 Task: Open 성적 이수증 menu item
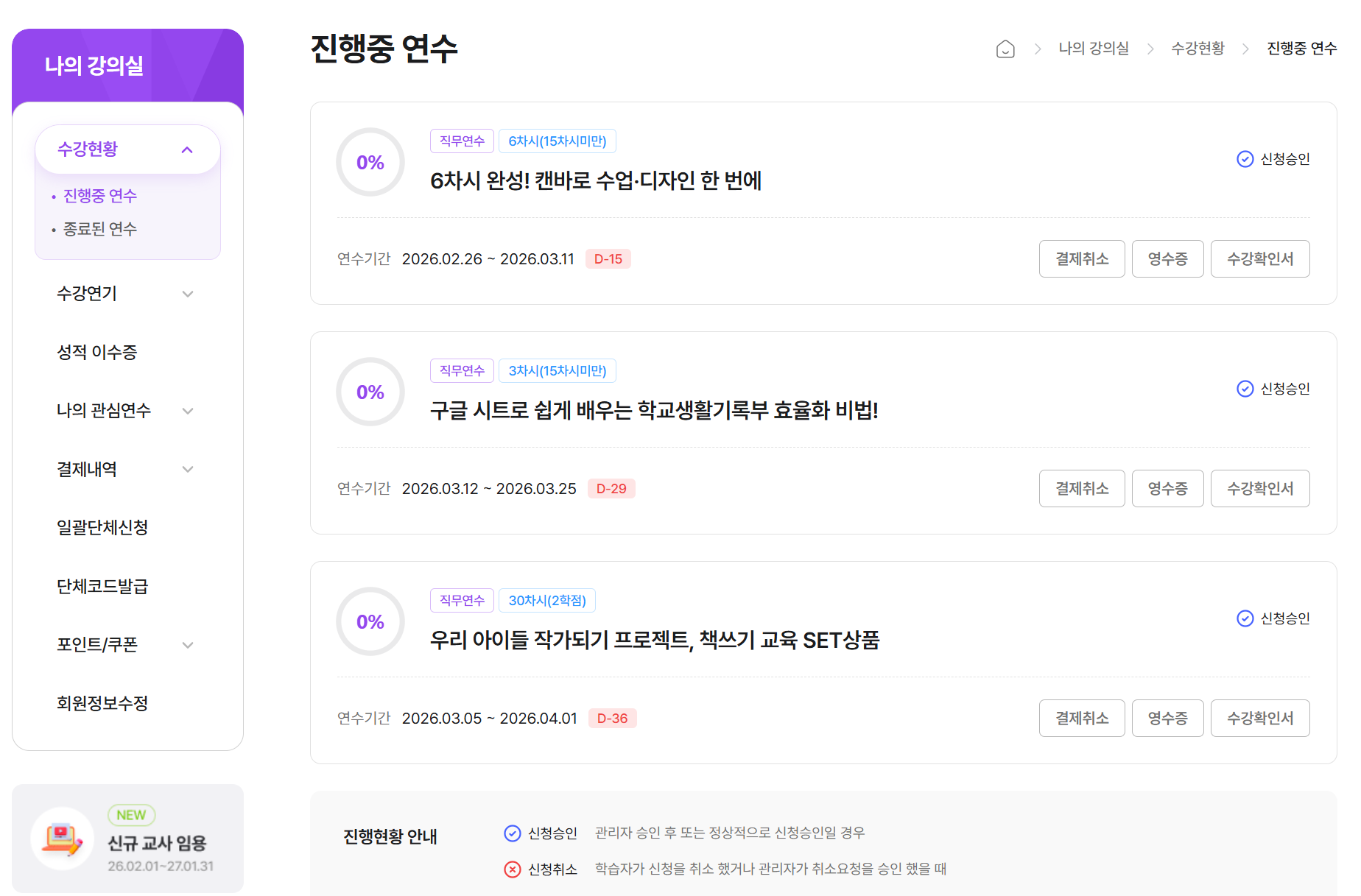97,352
